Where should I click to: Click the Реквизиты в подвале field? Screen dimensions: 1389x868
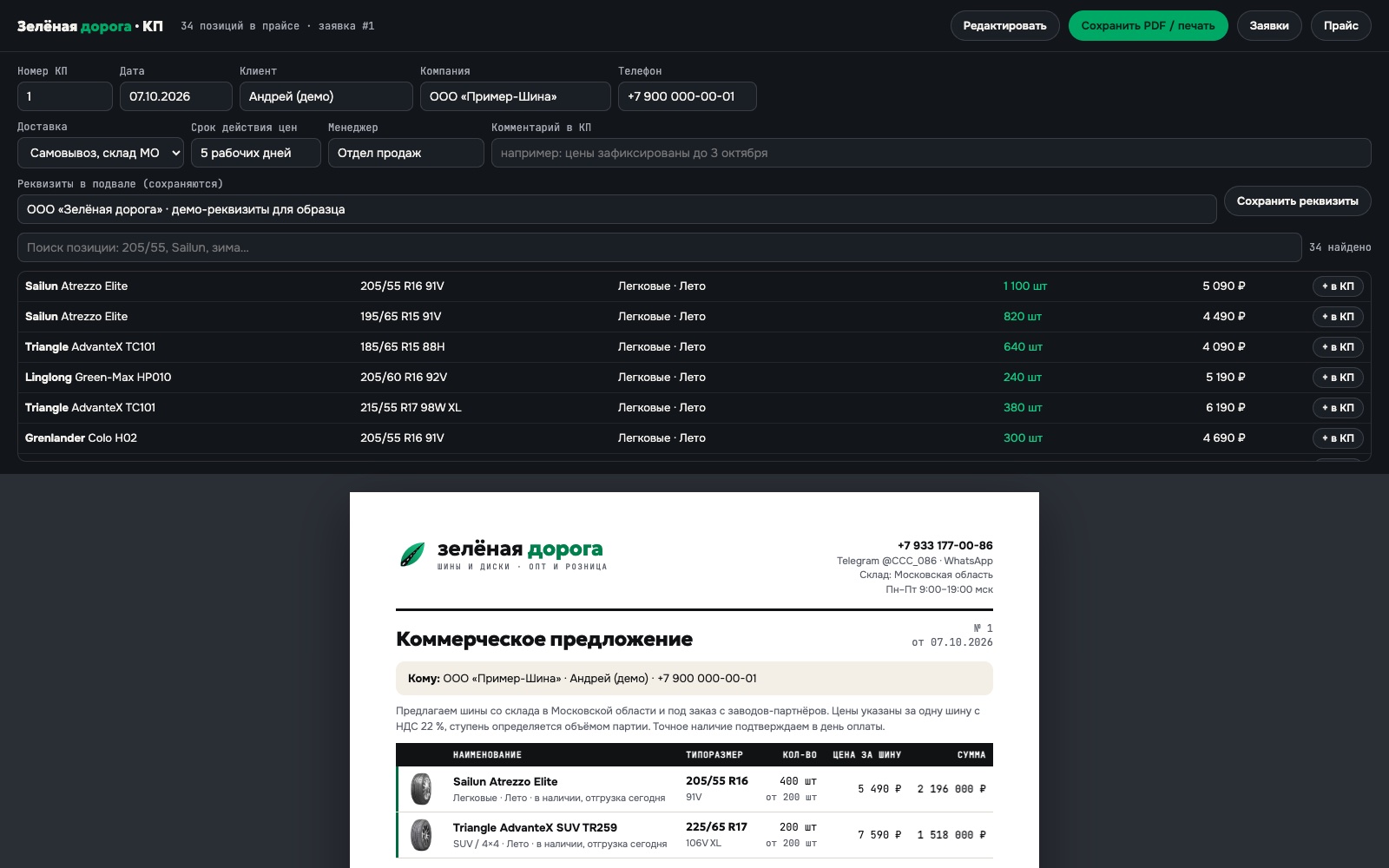coord(617,209)
